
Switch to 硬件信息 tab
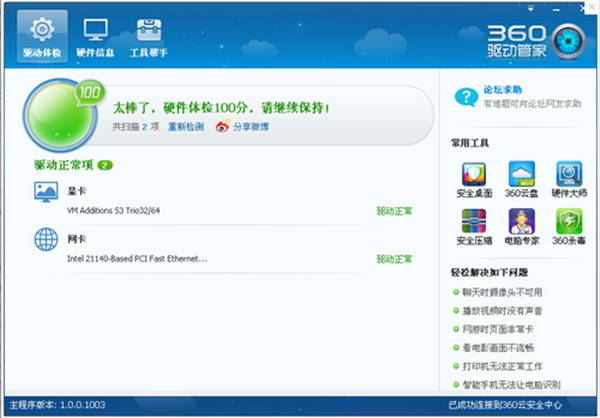pyautogui.click(x=95, y=36)
